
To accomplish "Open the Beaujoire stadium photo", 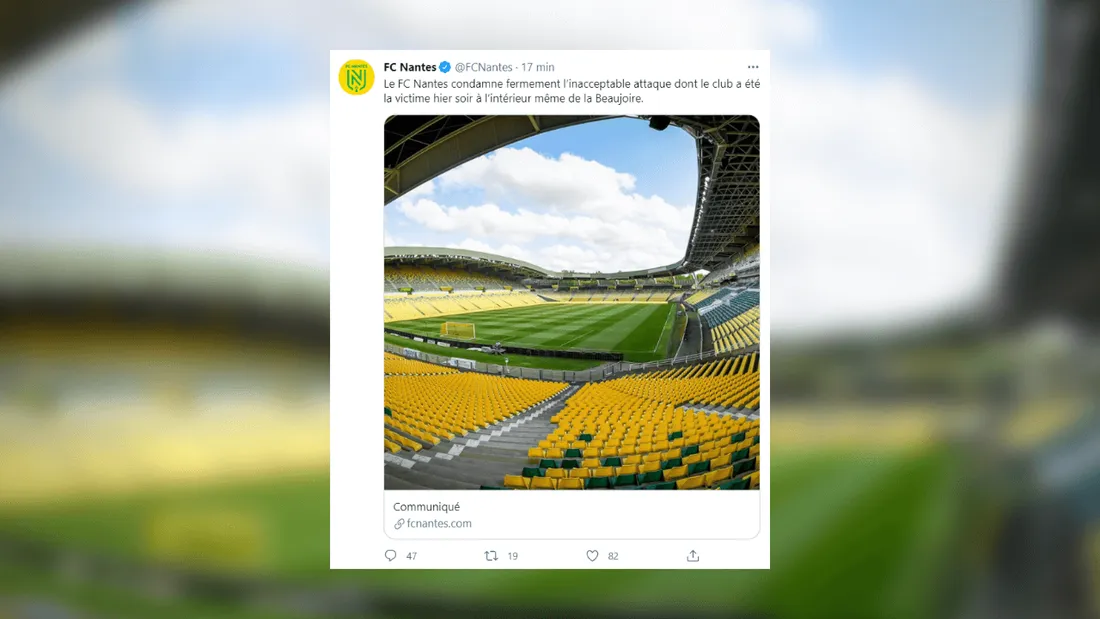I will pos(571,302).
